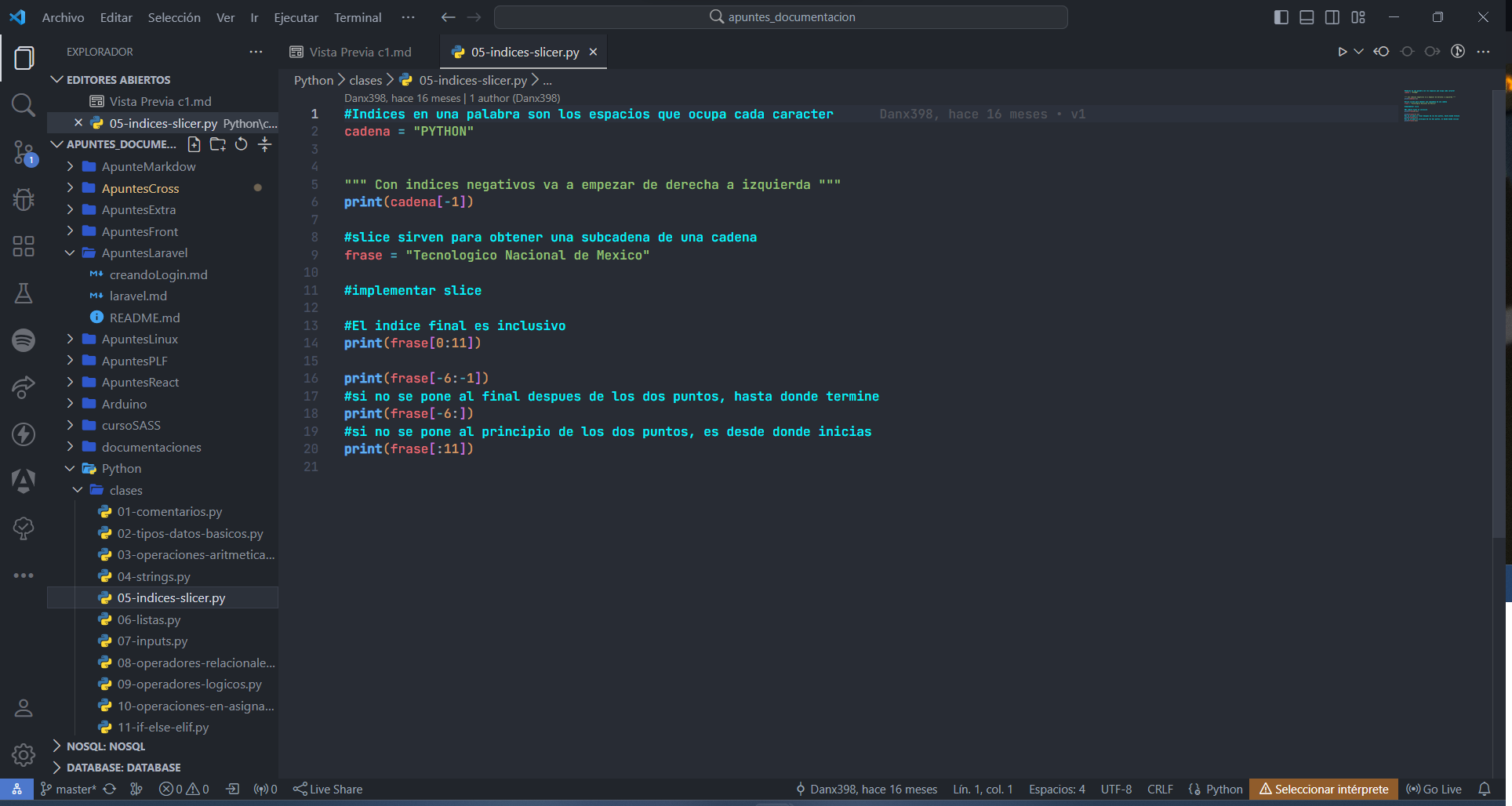Image resolution: width=1512 pixels, height=806 pixels.
Task: Open the Extensions view
Action: tap(24, 246)
